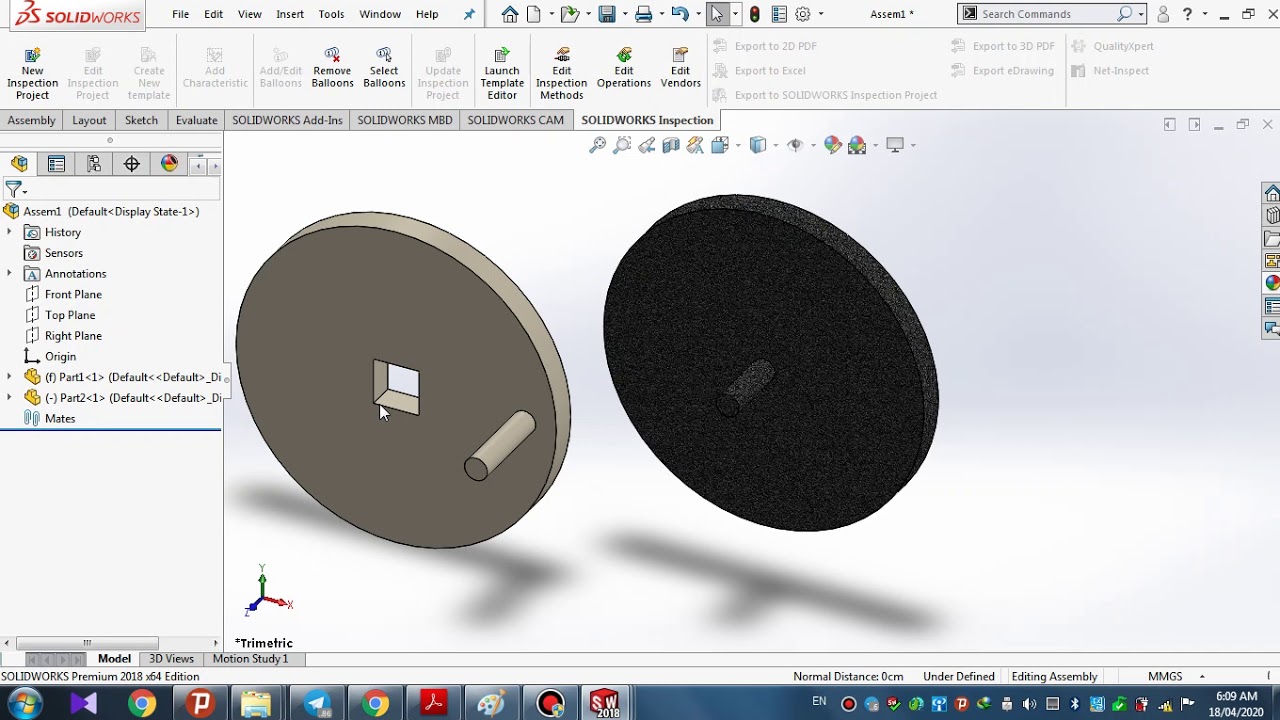This screenshot has width=1280, height=720.
Task: Switch to the Evaluate tab
Action: tap(196, 120)
